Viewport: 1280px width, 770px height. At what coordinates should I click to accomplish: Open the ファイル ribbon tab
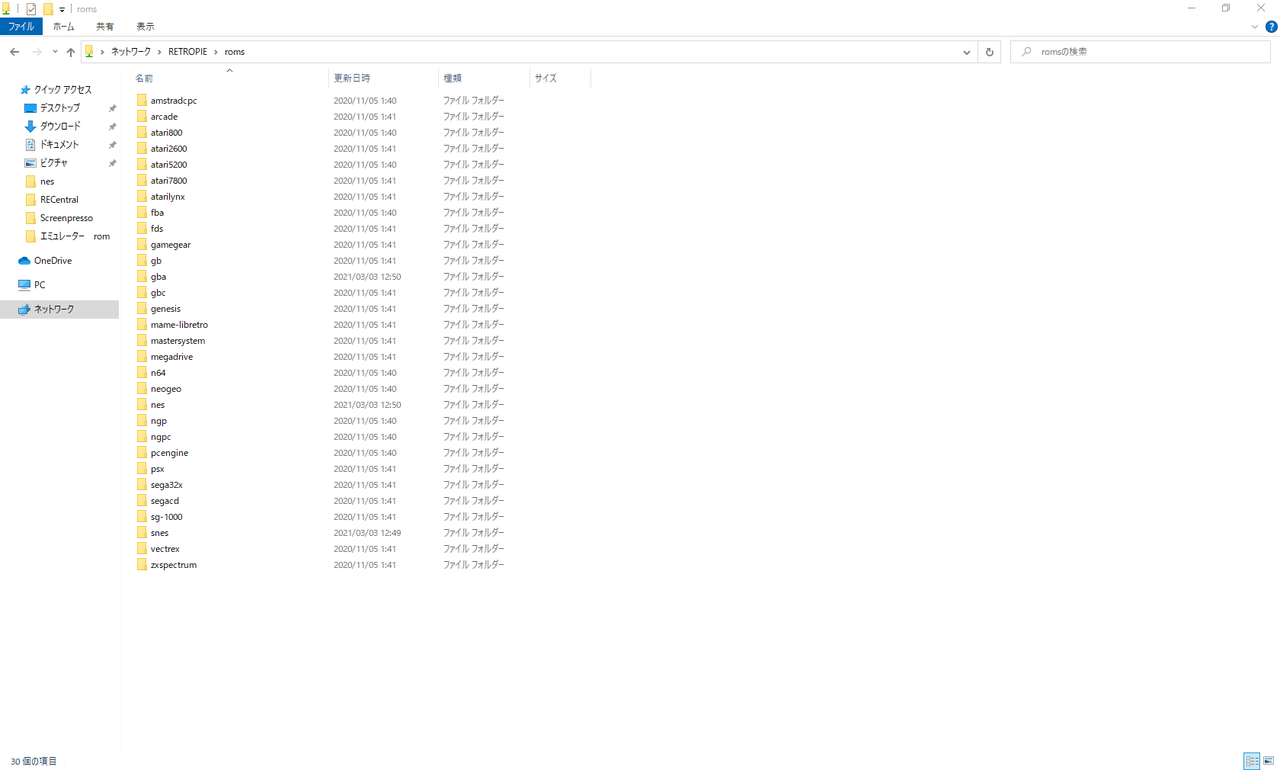point(21,27)
